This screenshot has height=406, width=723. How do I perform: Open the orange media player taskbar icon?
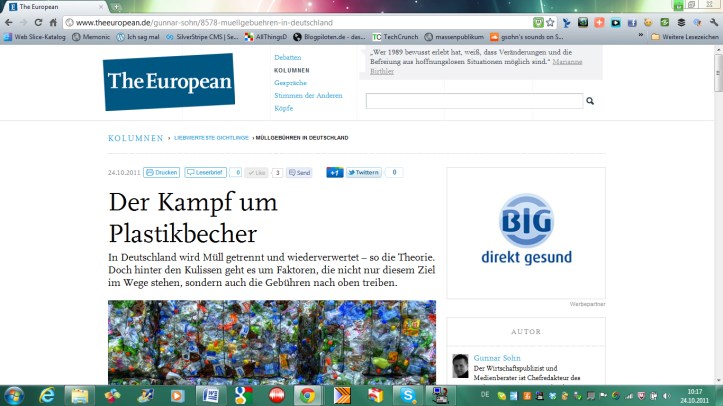click(x=178, y=395)
